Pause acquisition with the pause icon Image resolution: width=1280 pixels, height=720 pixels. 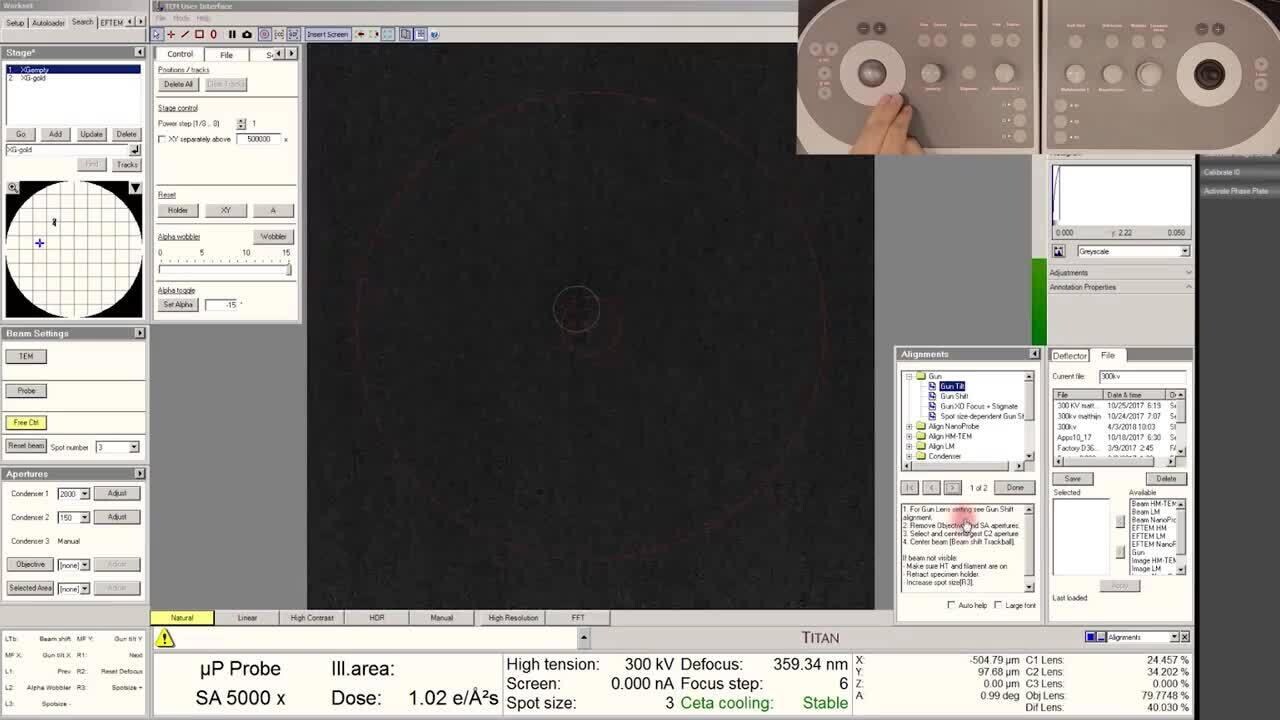tap(233, 34)
